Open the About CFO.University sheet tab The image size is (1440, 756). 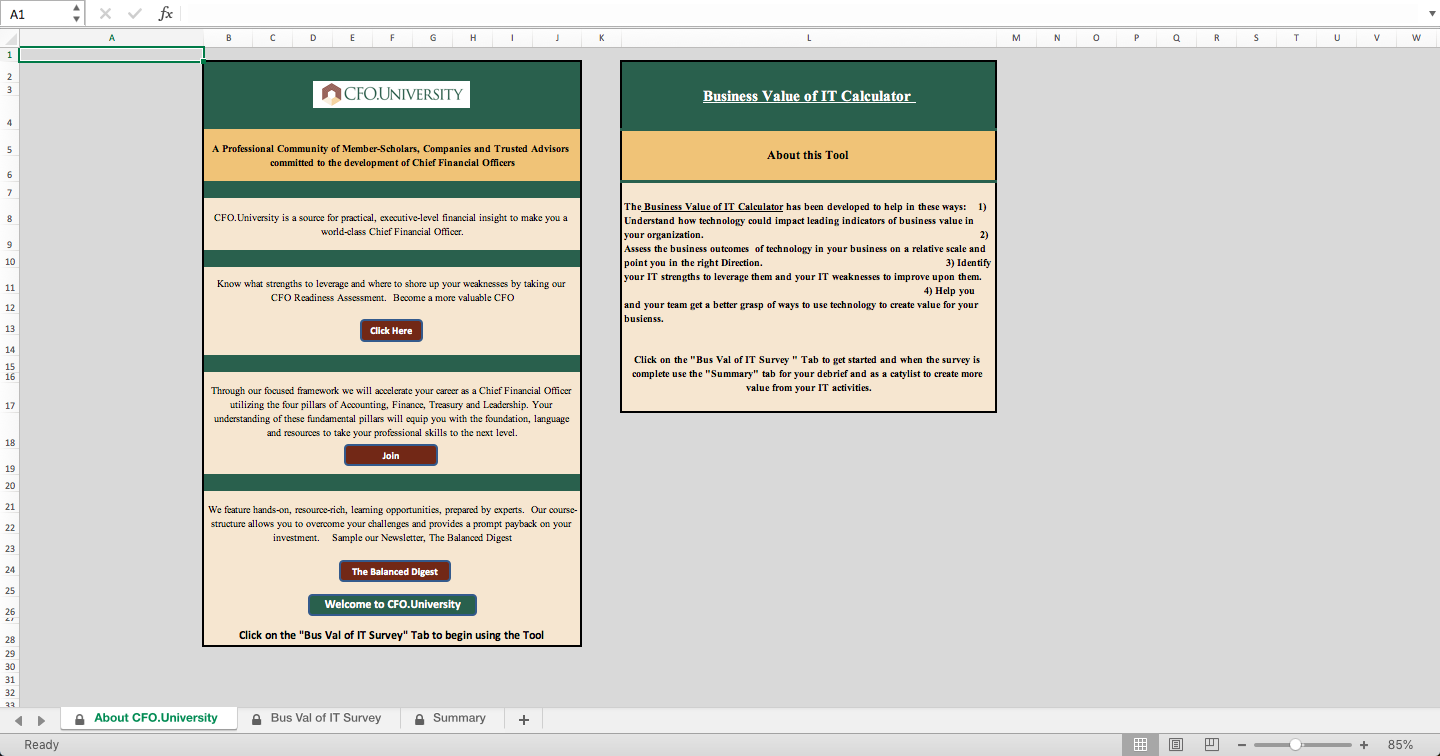148,718
